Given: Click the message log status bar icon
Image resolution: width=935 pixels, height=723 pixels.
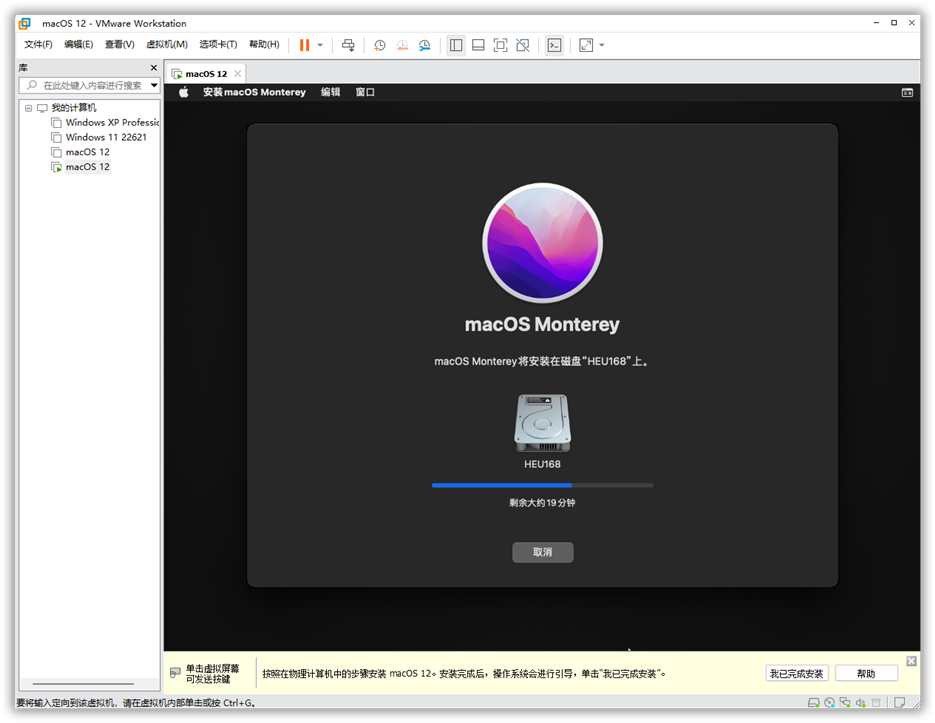Looking at the screenshot, I should pos(899,703).
